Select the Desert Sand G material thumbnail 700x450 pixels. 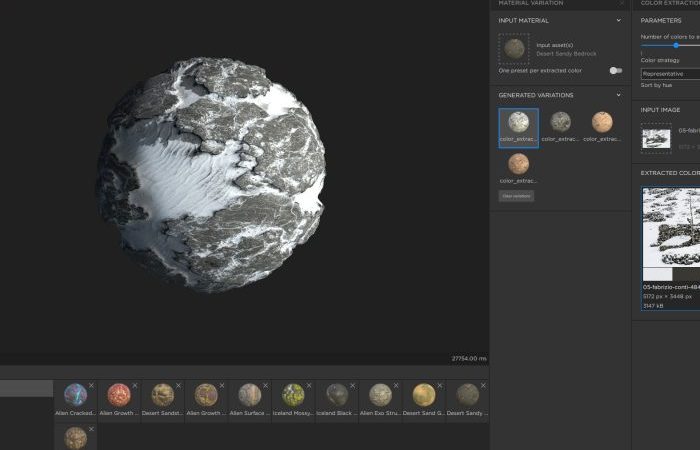click(x=424, y=395)
